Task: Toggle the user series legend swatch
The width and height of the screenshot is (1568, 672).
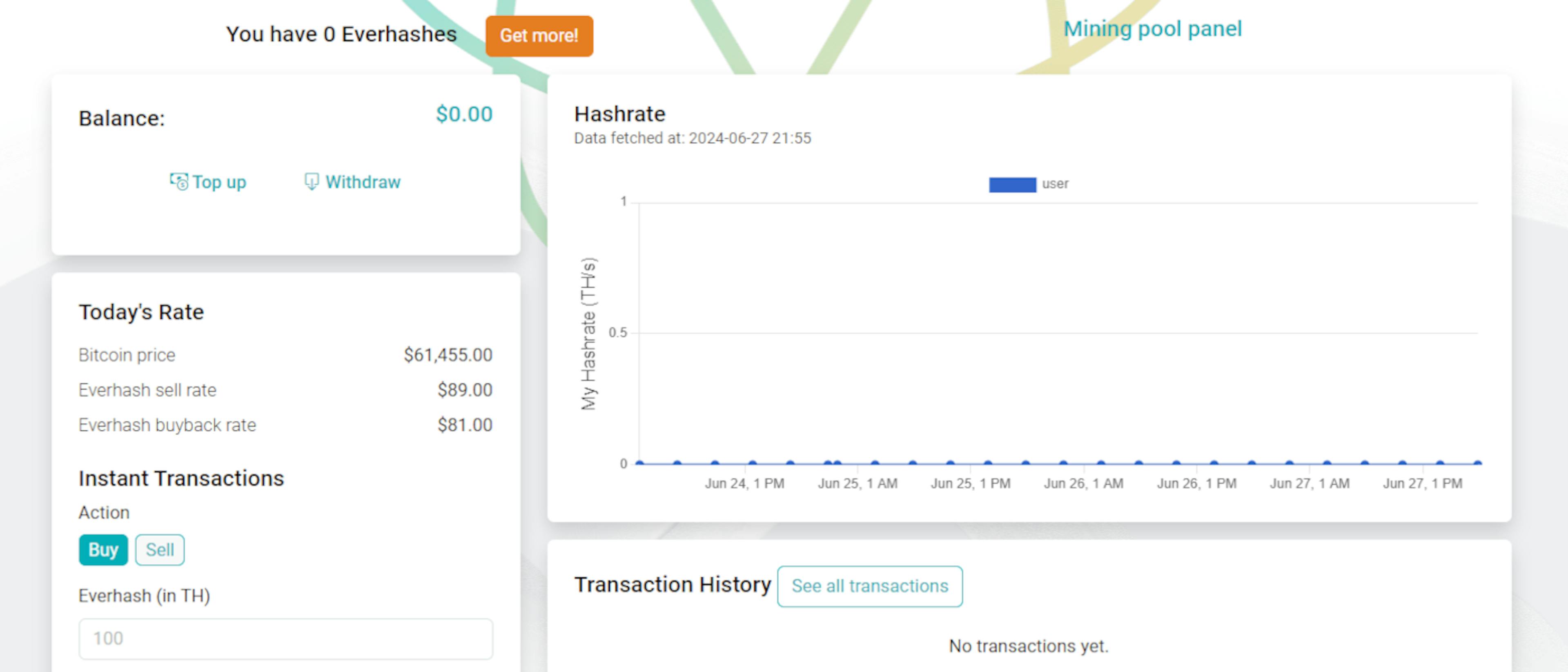Action: [x=1012, y=185]
